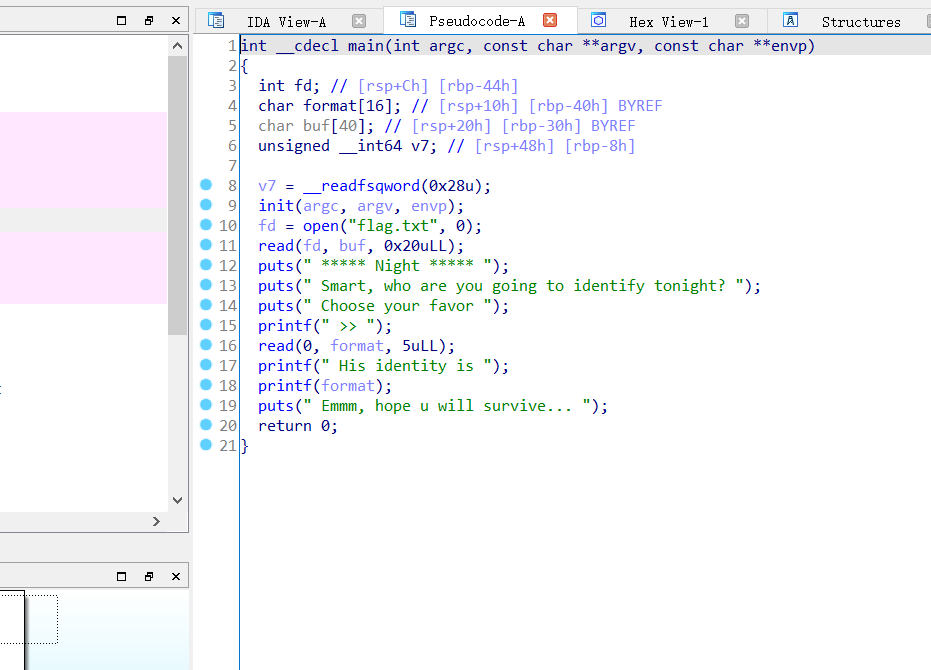The height and width of the screenshot is (670, 931).
Task: Maximize the lower left panel
Action: tap(122, 576)
